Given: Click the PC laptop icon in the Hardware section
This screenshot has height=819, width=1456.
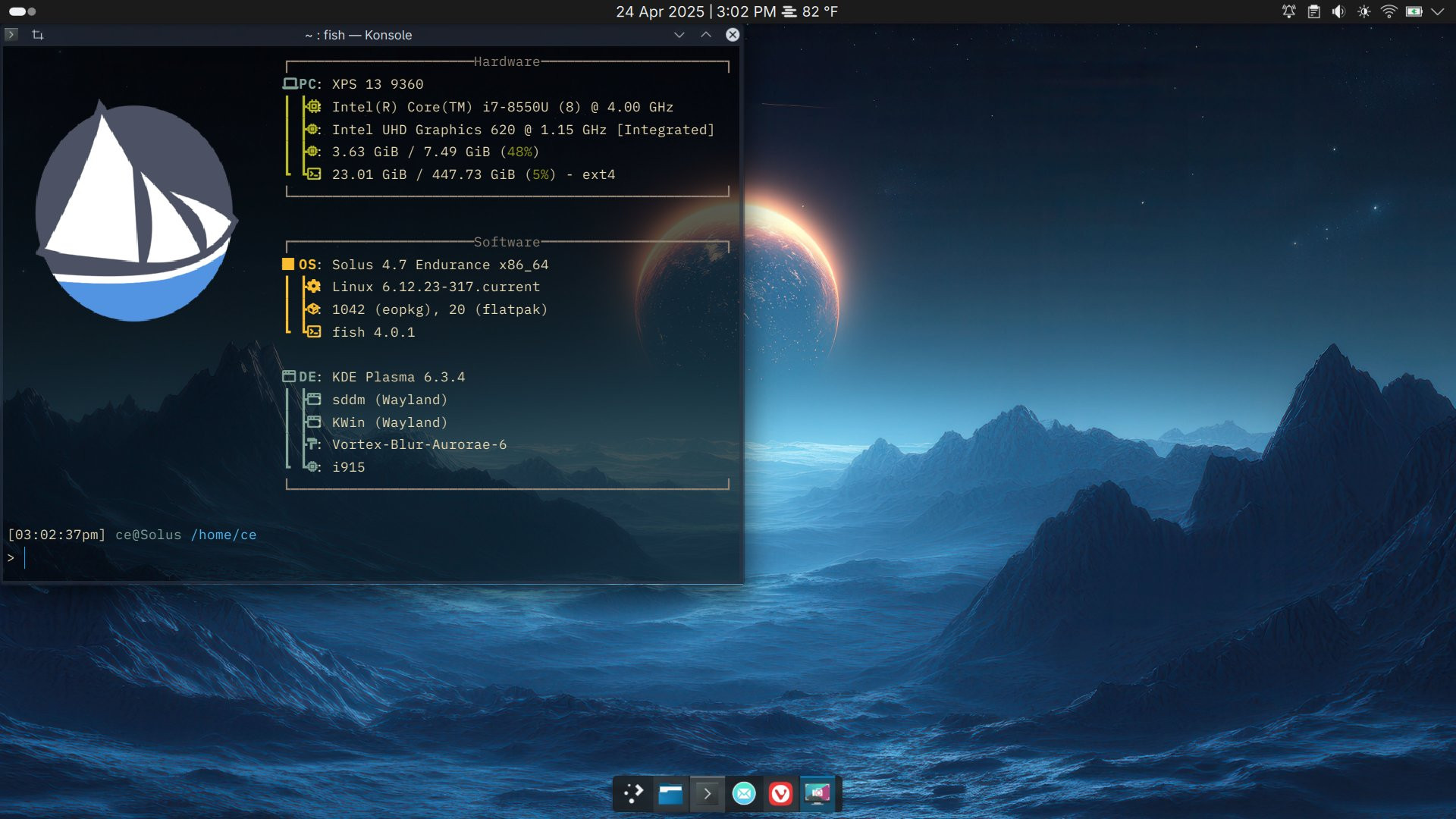Looking at the screenshot, I should (x=290, y=83).
